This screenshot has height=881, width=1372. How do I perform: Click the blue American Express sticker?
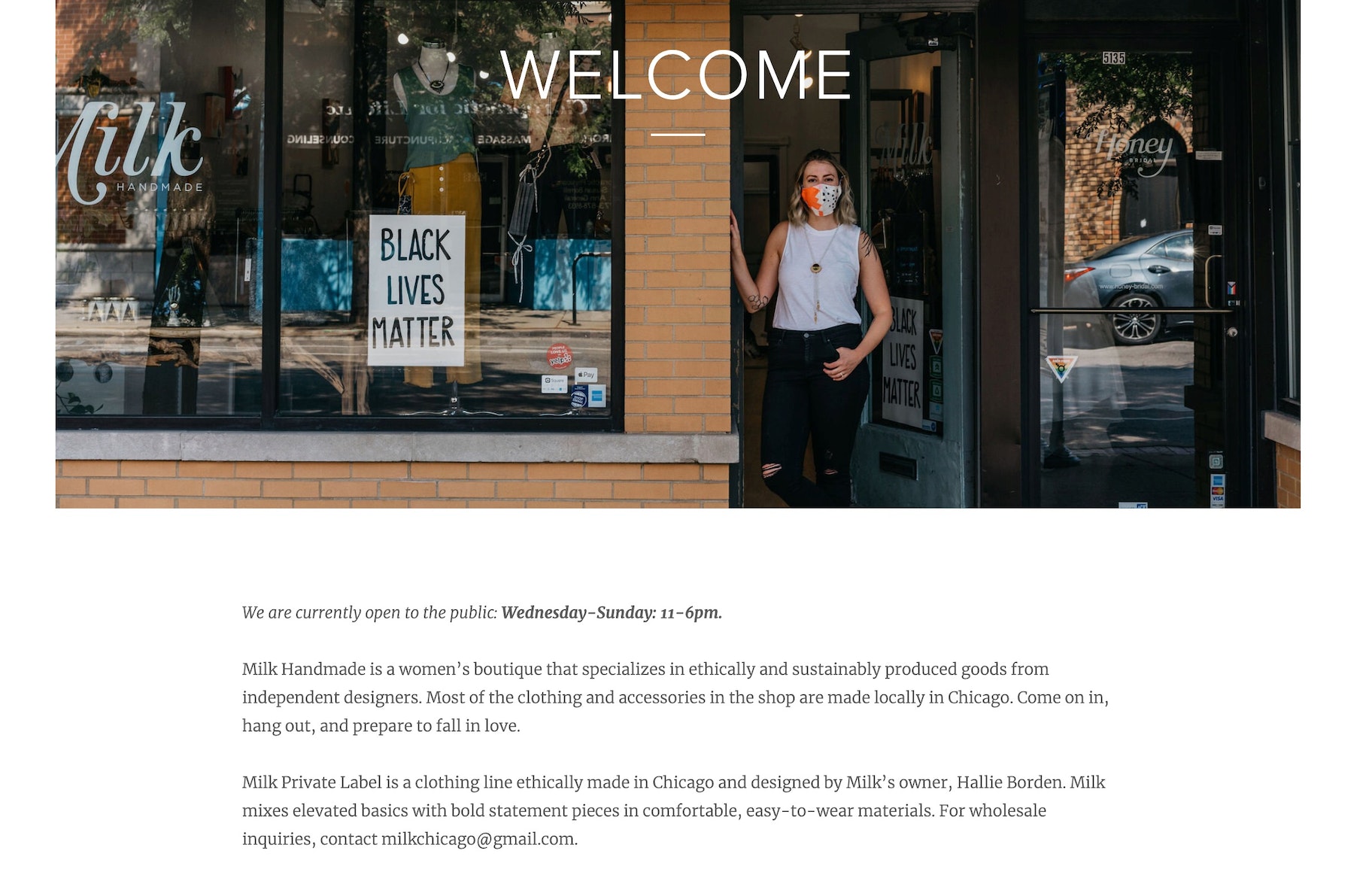click(597, 395)
